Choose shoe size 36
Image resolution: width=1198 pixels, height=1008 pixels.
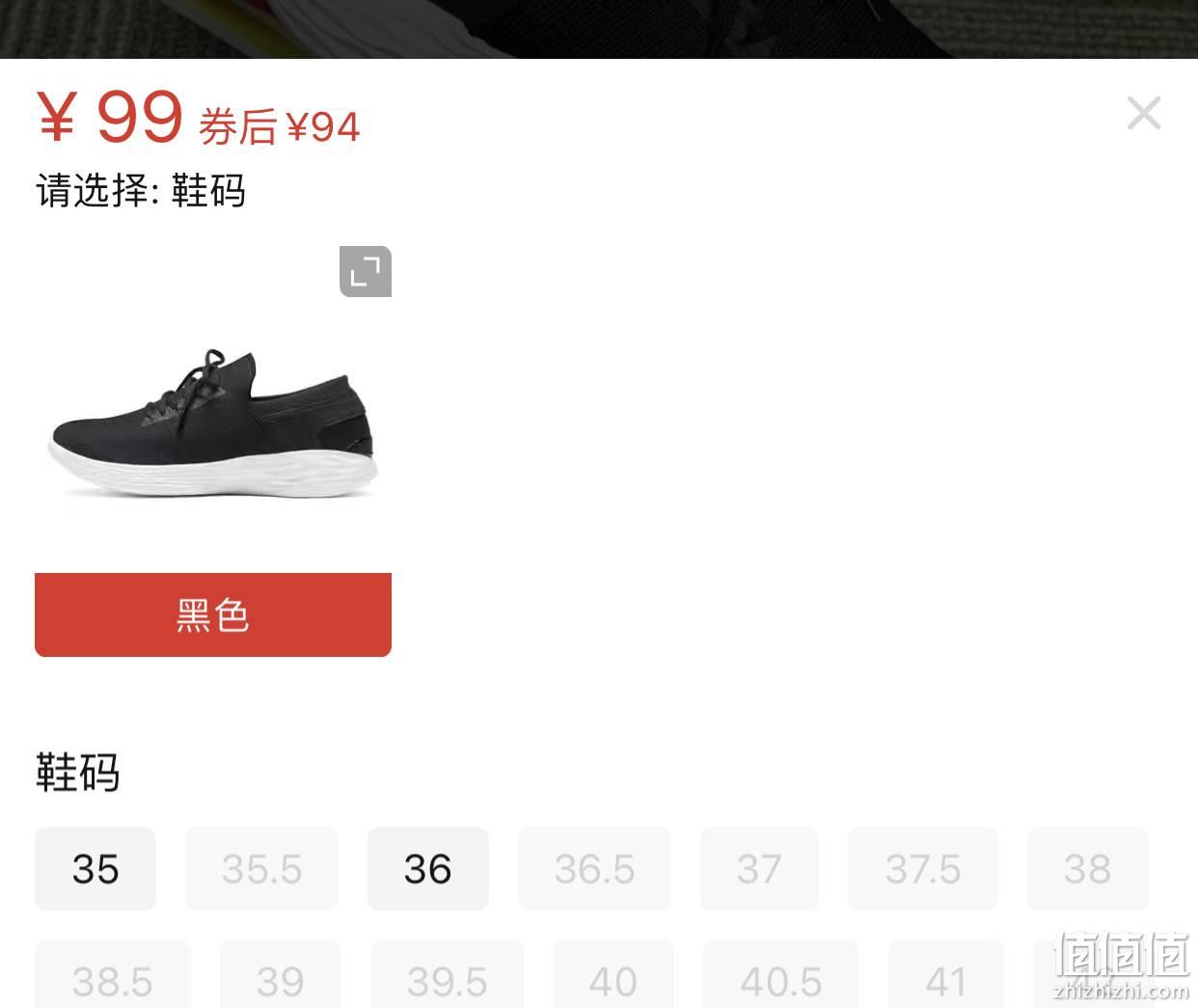428,868
